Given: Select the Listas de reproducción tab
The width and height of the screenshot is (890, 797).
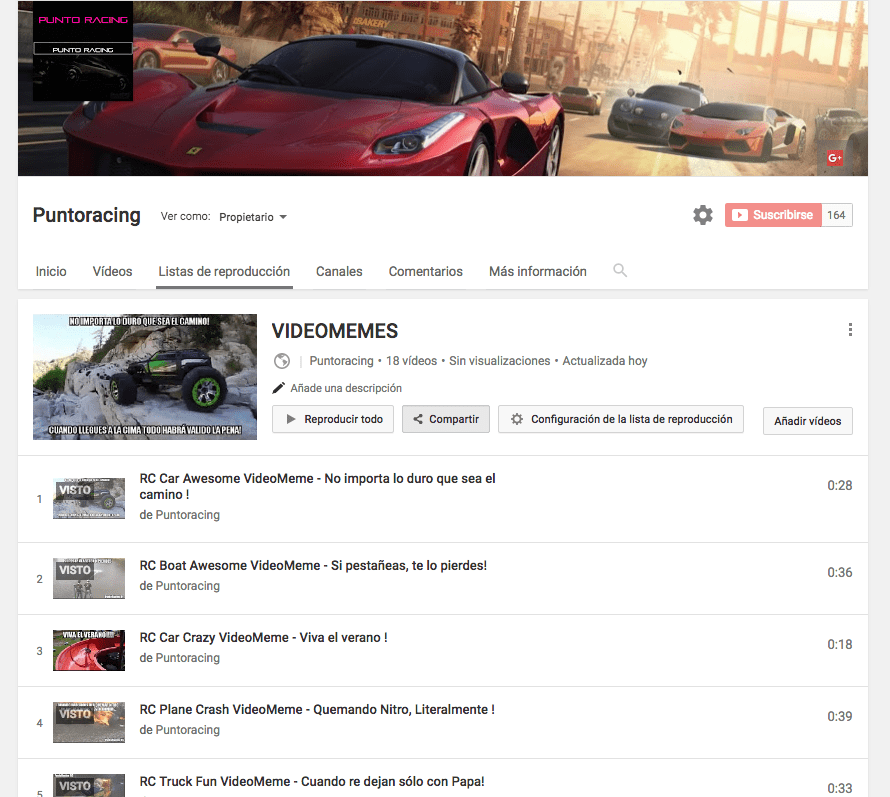Looking at the screenshot, I should click(224, 271).
